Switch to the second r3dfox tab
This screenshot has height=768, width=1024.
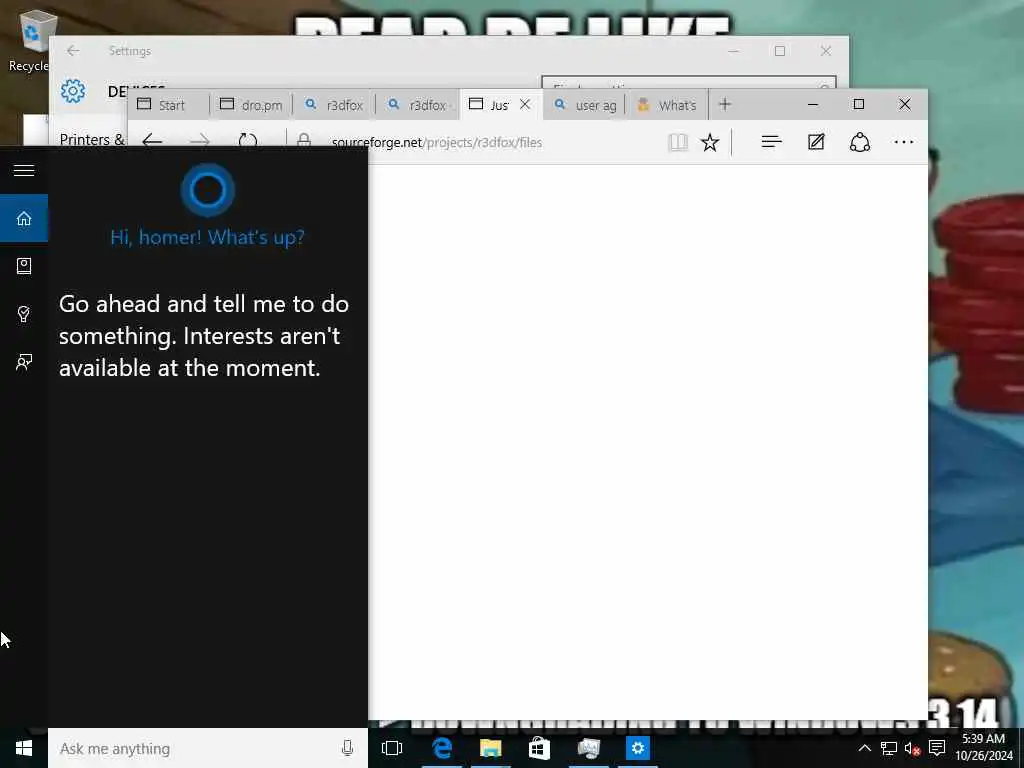point(418,105)
